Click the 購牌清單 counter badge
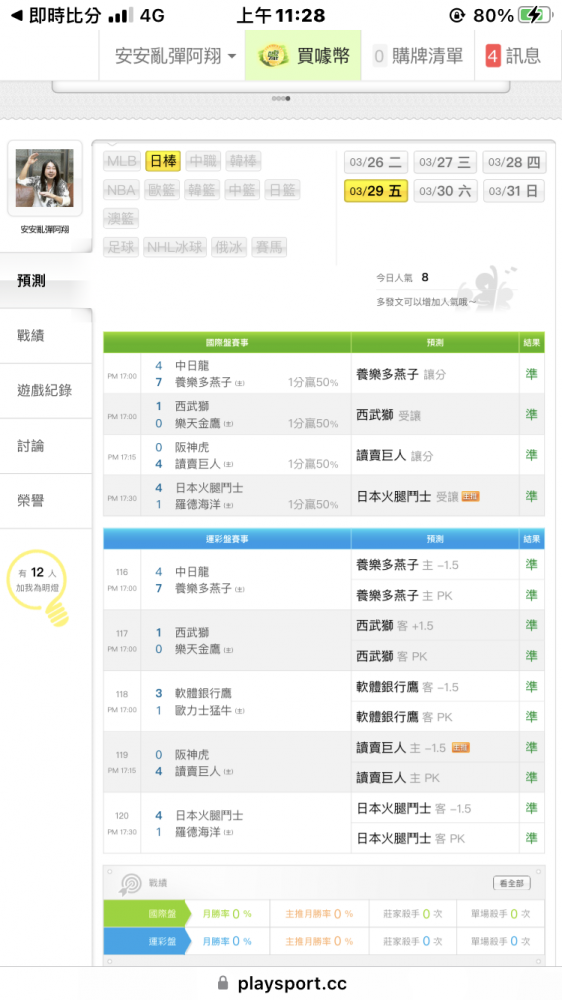 pos(379,56)
